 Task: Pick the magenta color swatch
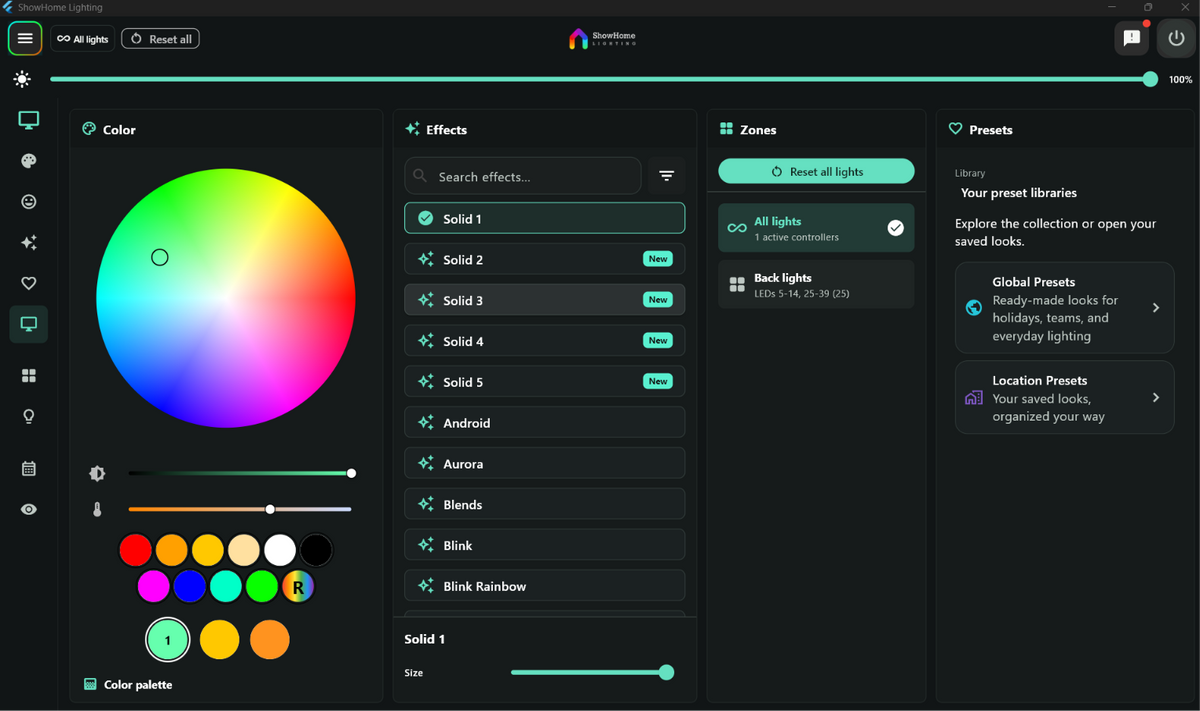(153, 587)
